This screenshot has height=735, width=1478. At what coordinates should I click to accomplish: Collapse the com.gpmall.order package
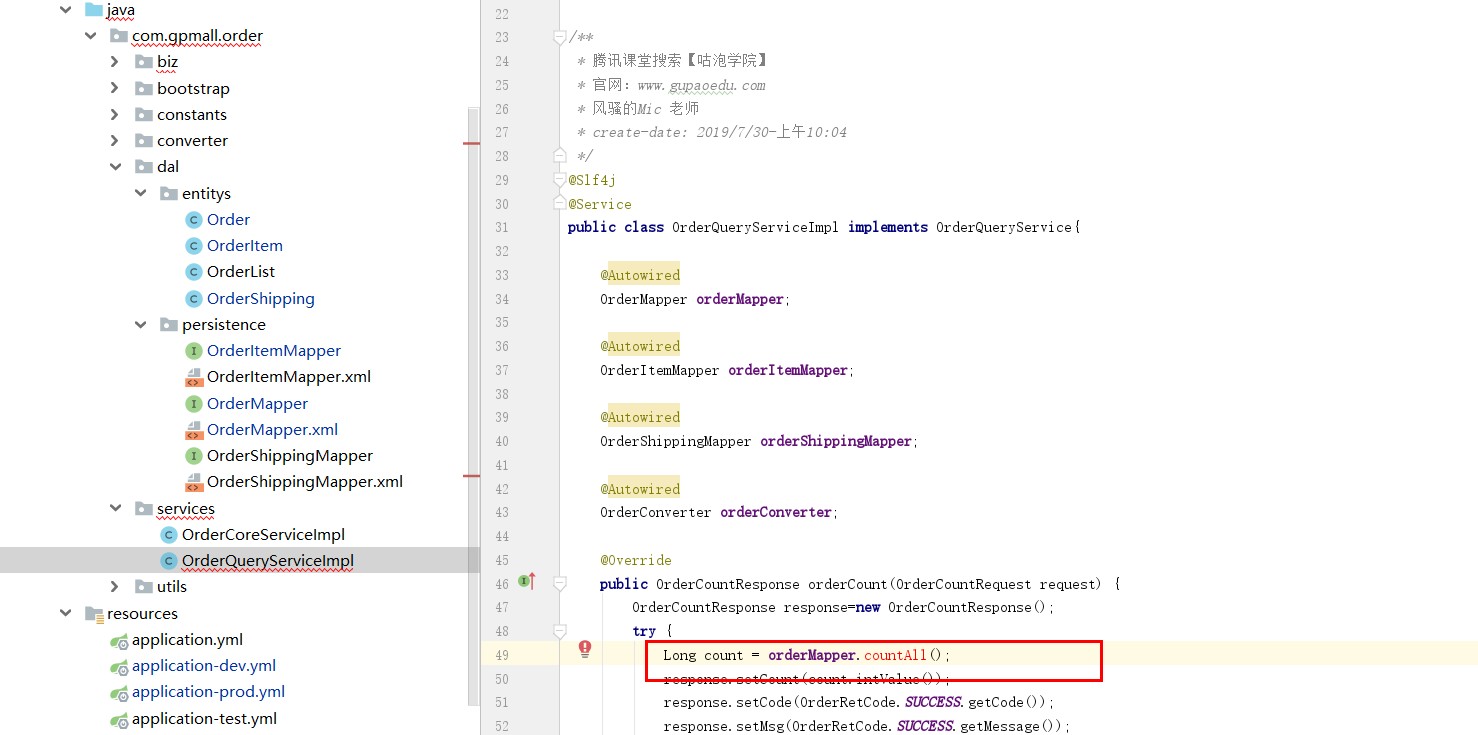tap(90, 36)
